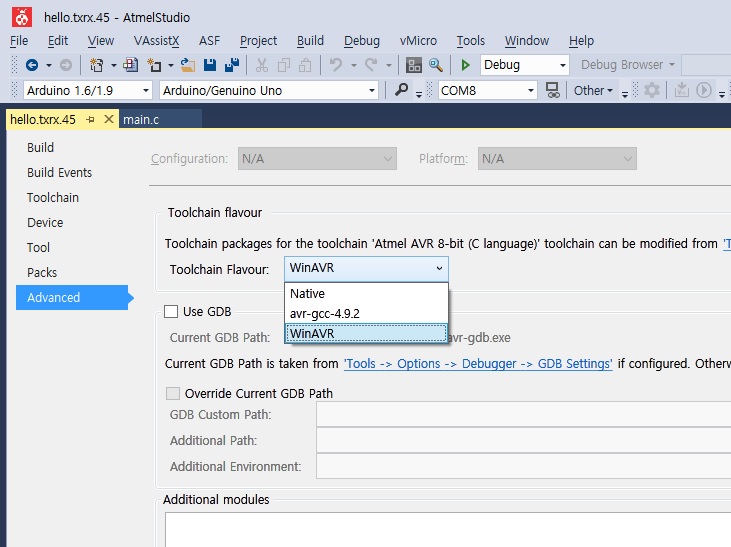Open the Help menu

point(581,41)
